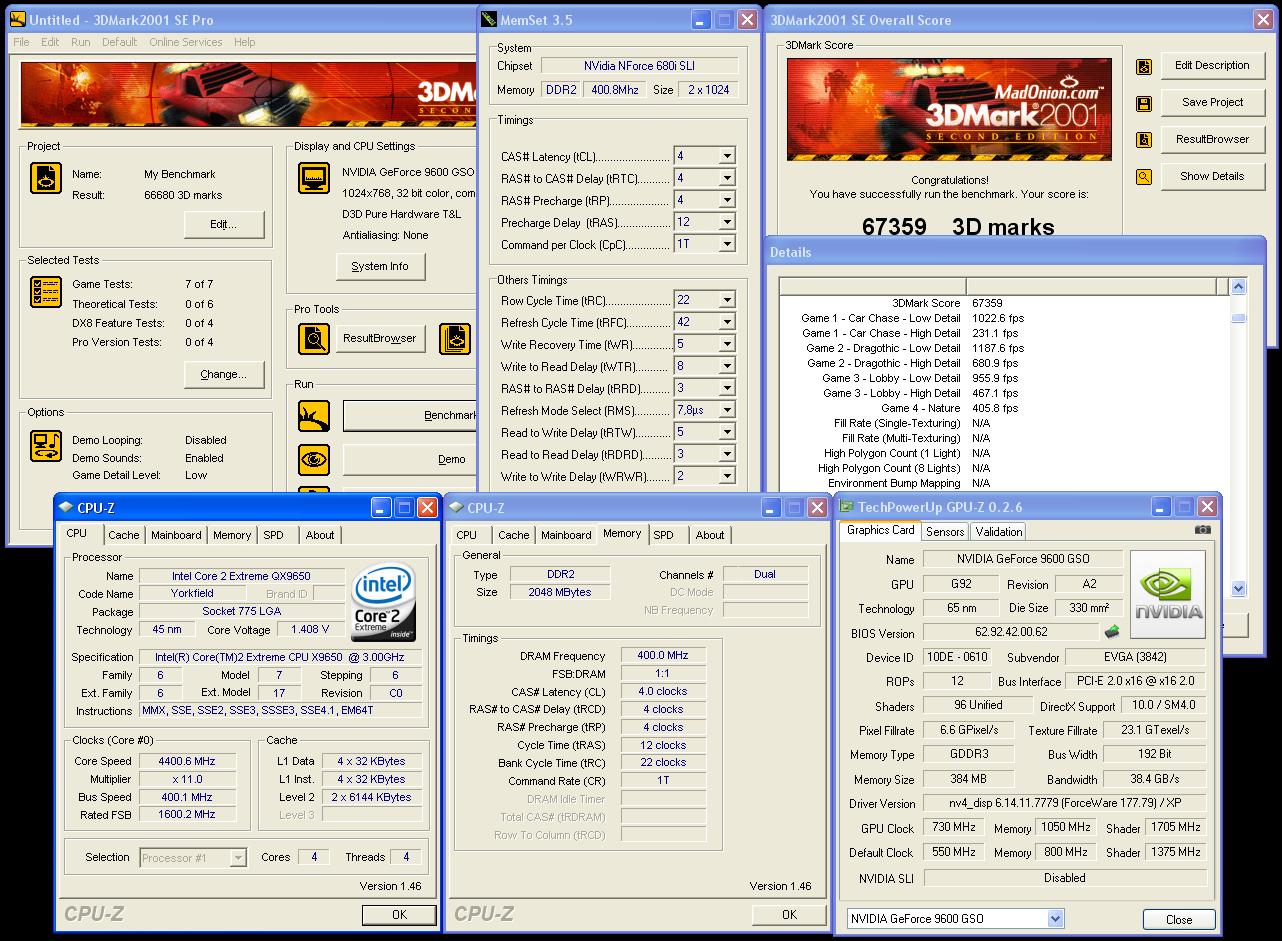Viewport: 1282px width, 941px height.
Task: Open the RAS# to CAS# Delay (tRTC) dropdown
Action: [727, 178]
